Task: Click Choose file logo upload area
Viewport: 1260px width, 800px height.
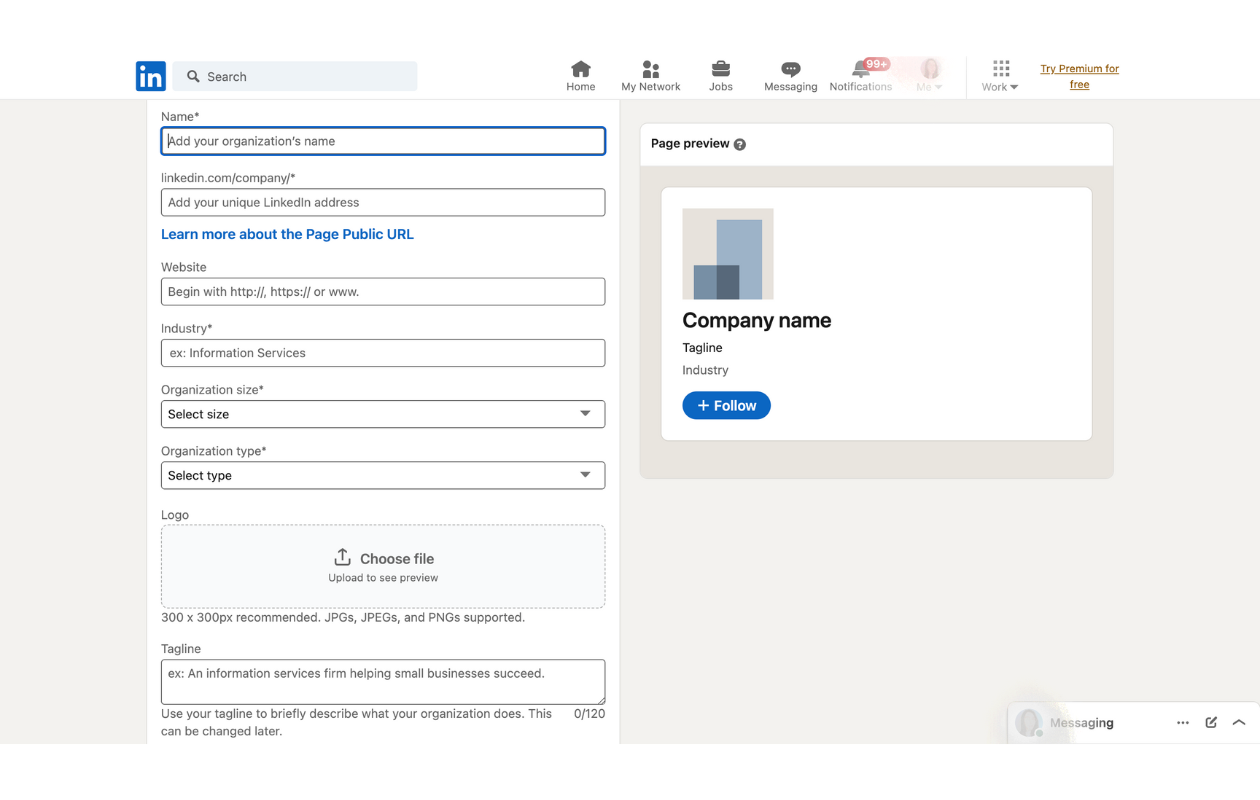Action: tap(383, 566)
